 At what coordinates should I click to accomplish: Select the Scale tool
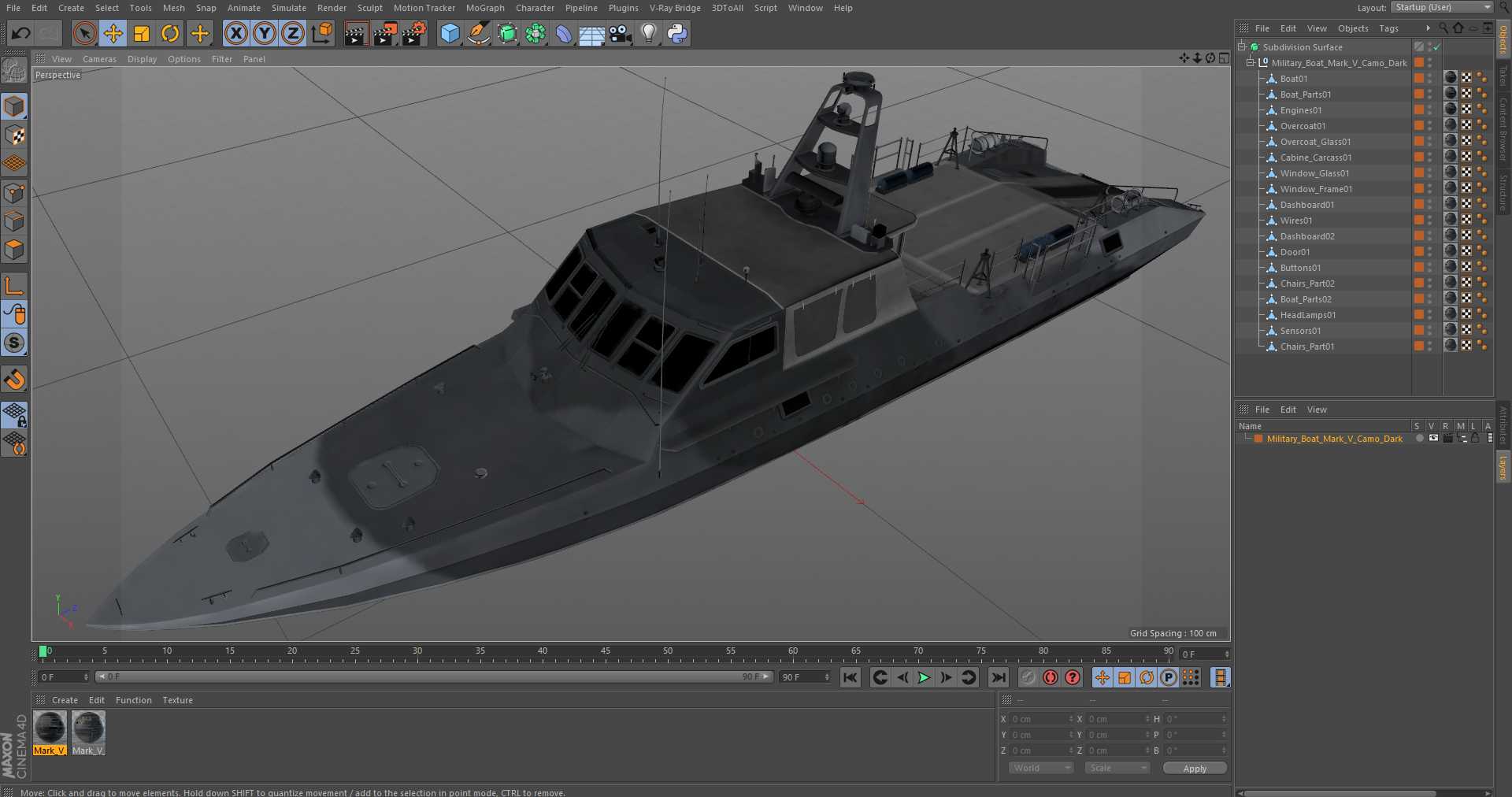(x=142, y=33)
